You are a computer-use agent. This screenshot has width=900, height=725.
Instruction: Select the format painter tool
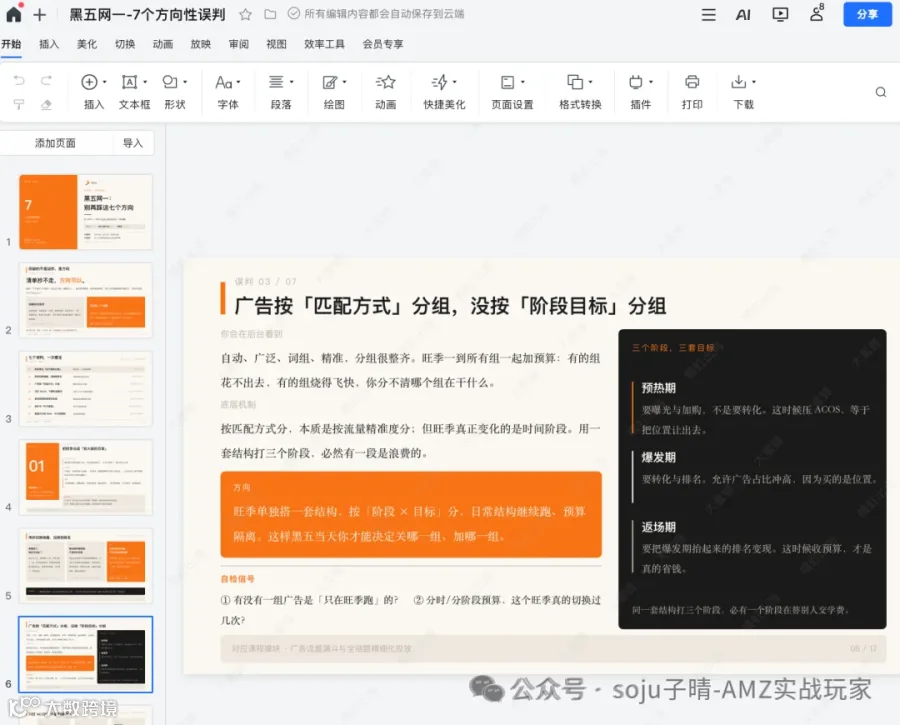[19, 104]
